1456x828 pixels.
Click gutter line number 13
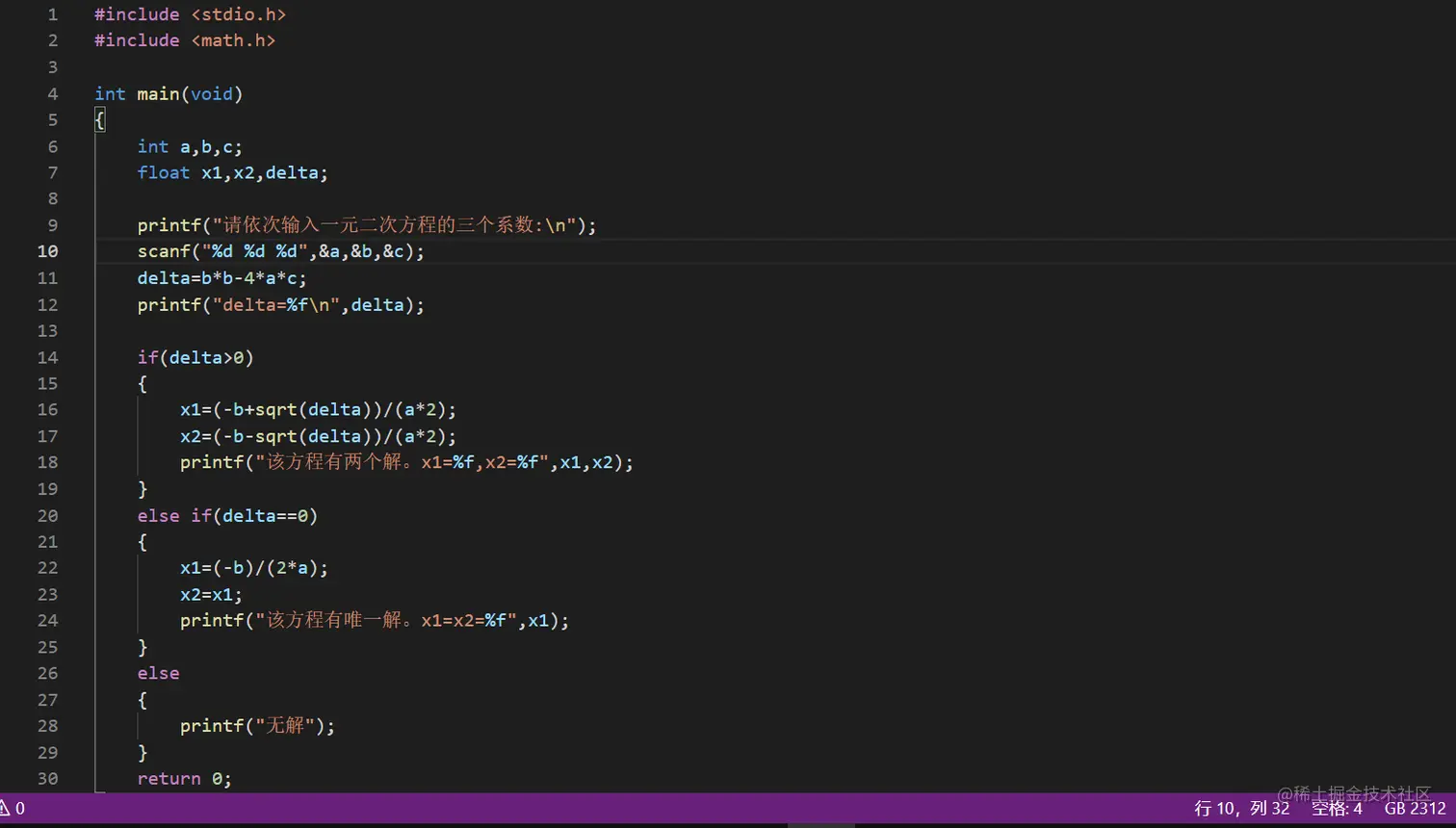pos(48,330)
